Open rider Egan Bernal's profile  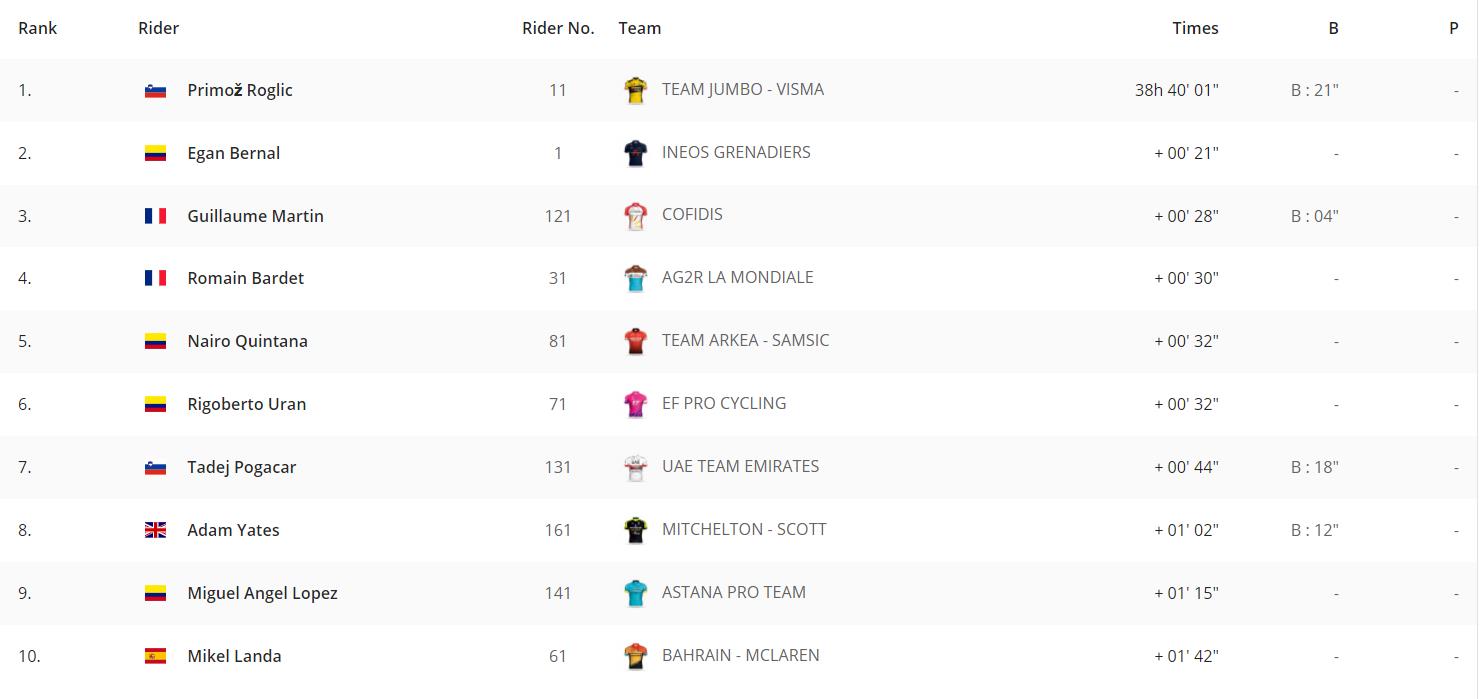point(234,153)
